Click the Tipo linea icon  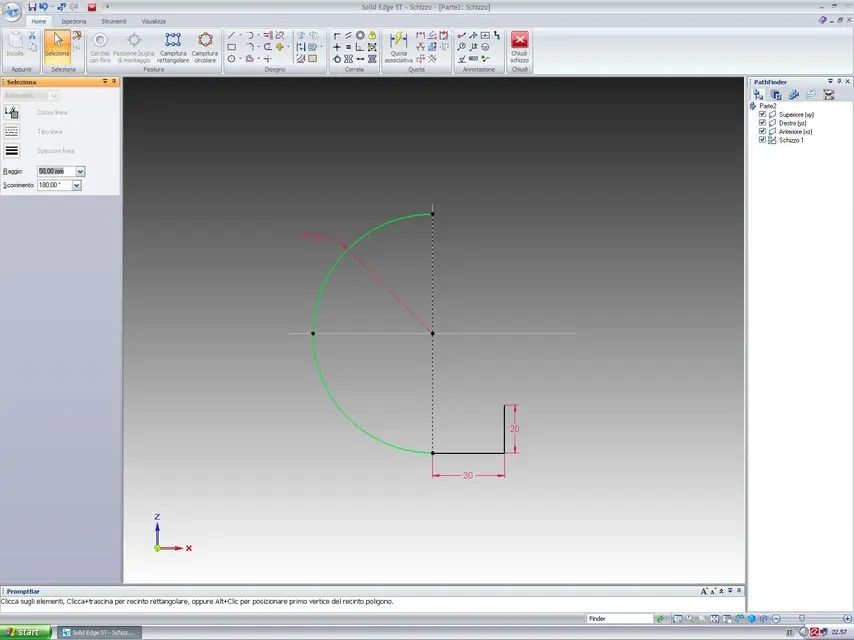click(x=12, y=131)
